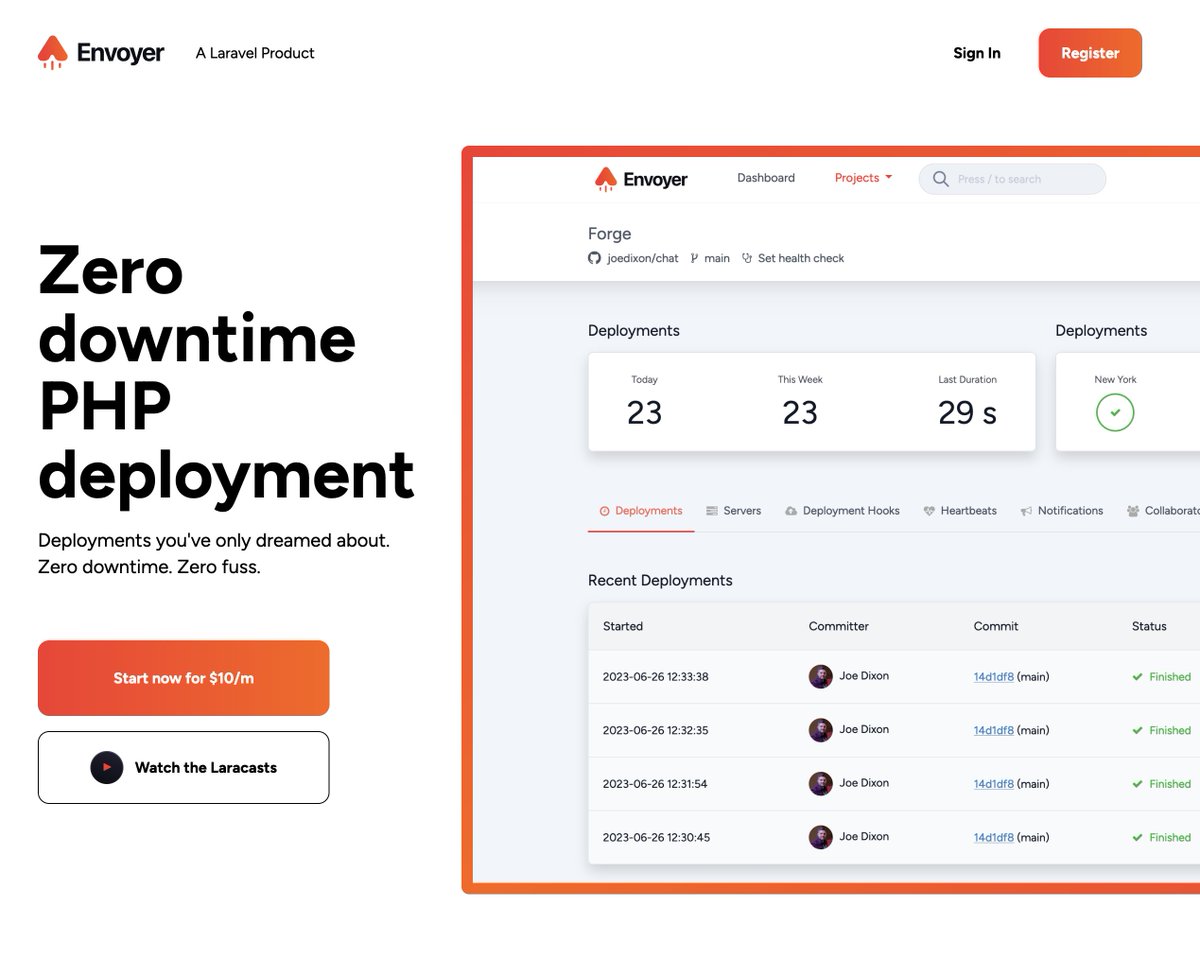Click timestamp 2023-06-26 12:32:35
The height and width of the screenshot is (960, 1200).
pyautogui.click(x=656, y=731)
